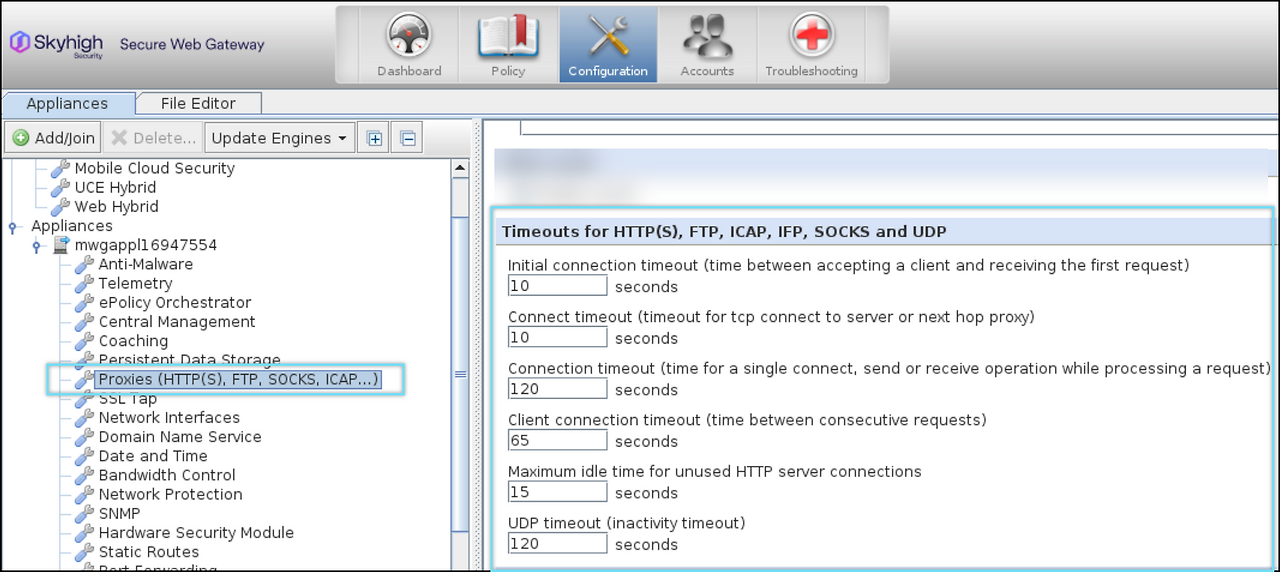Viewport: 1280px width, 572px height.
Task: Click the Connection timeout field showing 120
Action: pyautogui.click(x=558, y=389)
